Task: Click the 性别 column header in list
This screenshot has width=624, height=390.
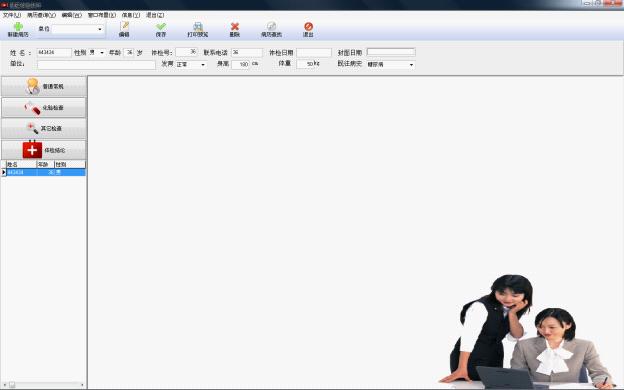Action: (70, 164)
